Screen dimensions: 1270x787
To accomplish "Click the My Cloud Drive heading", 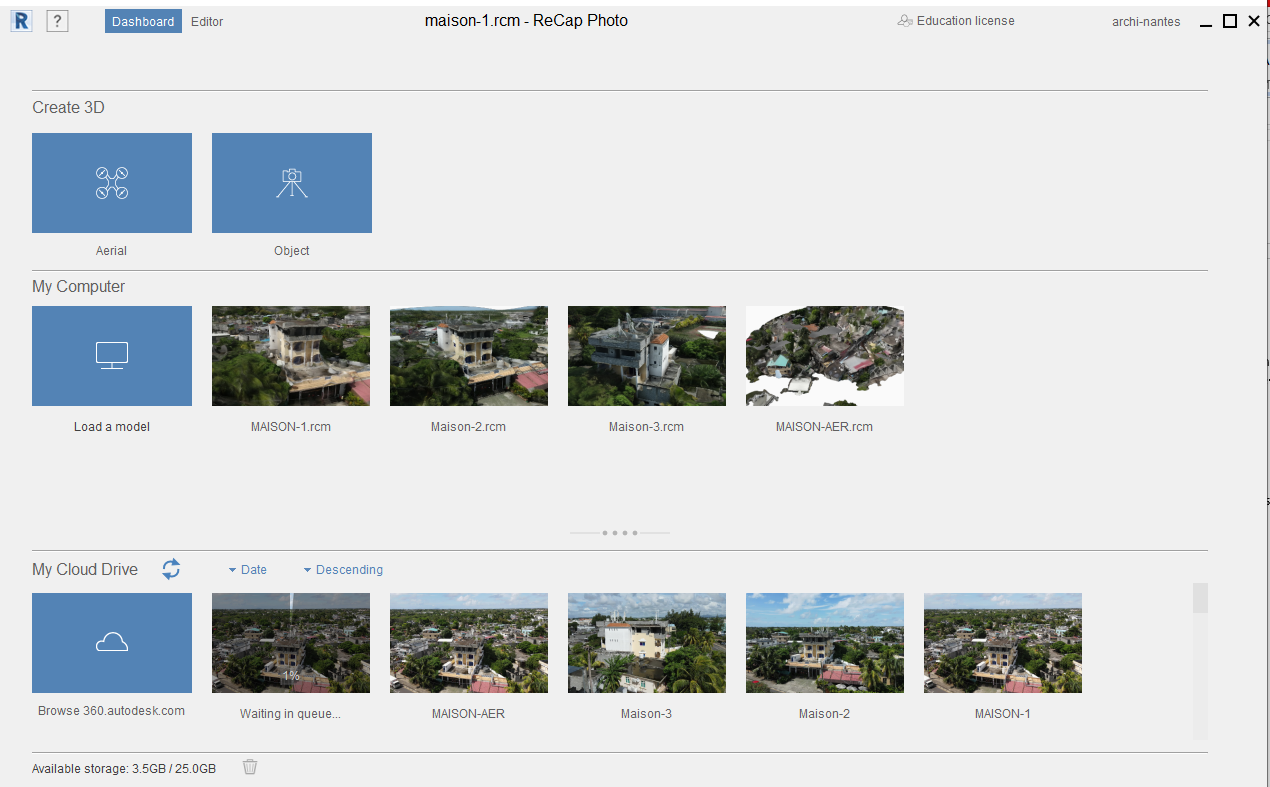I will click(85, 569).
